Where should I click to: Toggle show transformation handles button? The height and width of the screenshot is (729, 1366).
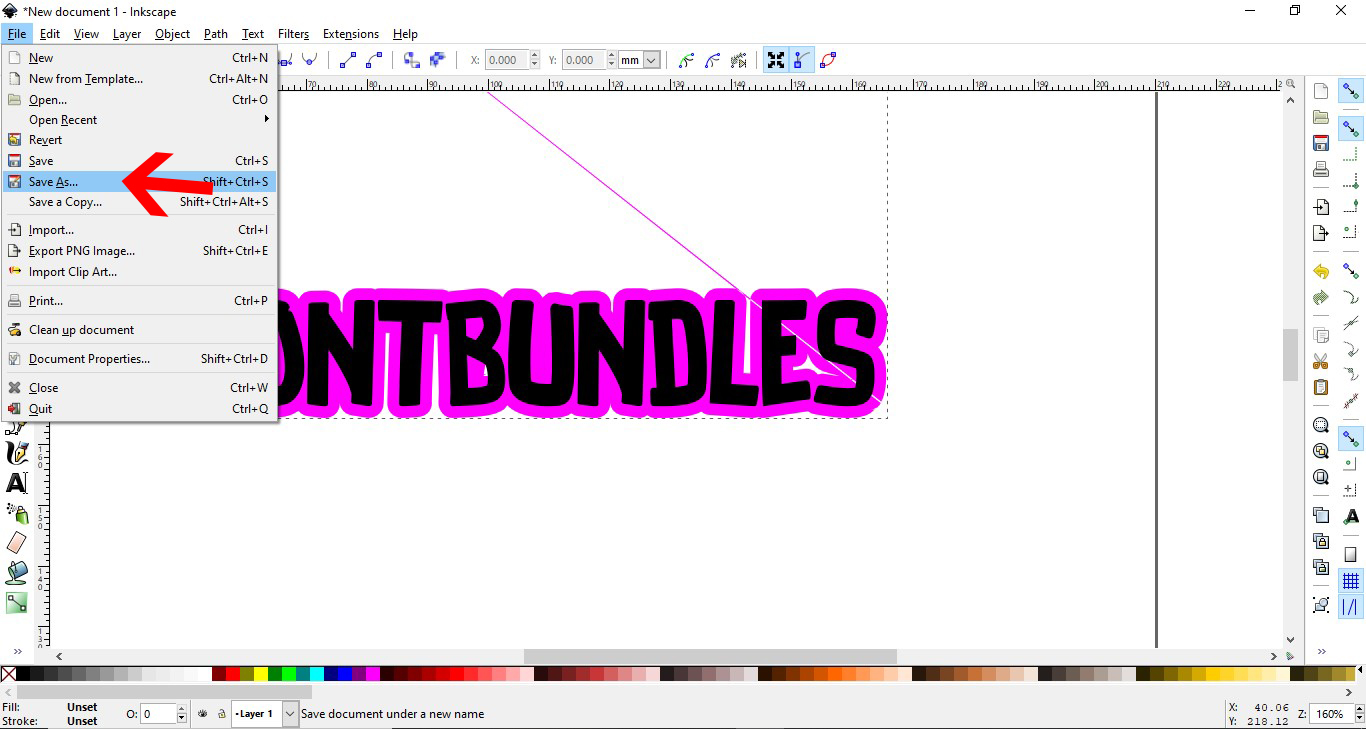click(776, 60)
